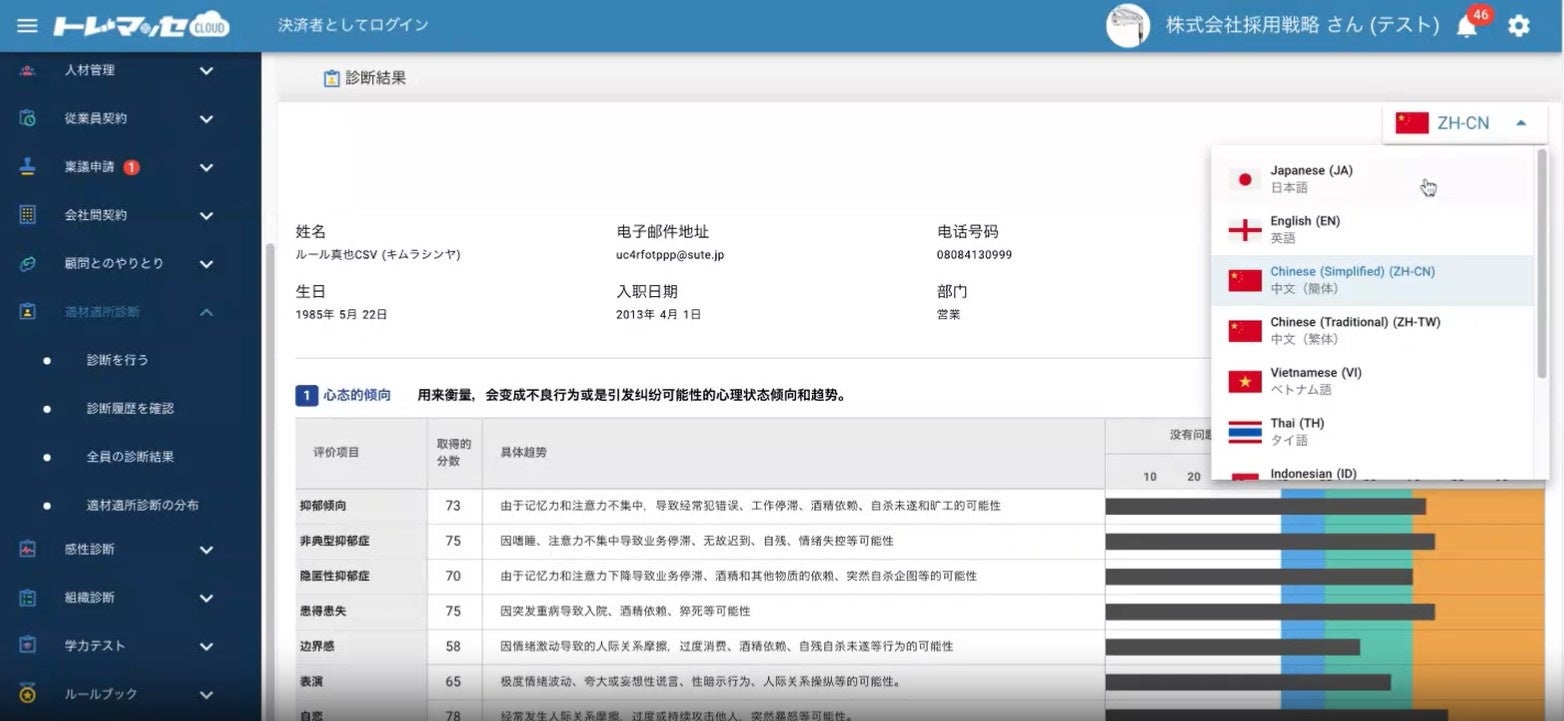The width and height of the screenshot is (1564, 721).
Task: Click score 65 in the 表演 row
Action: point(454,681)
